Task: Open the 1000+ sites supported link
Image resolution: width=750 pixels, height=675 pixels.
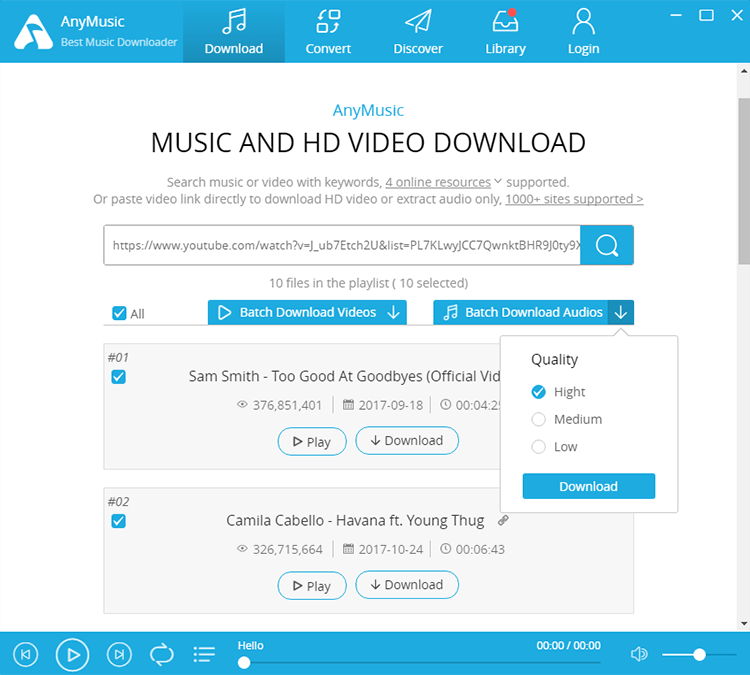Action: click(x=574, y=199)
